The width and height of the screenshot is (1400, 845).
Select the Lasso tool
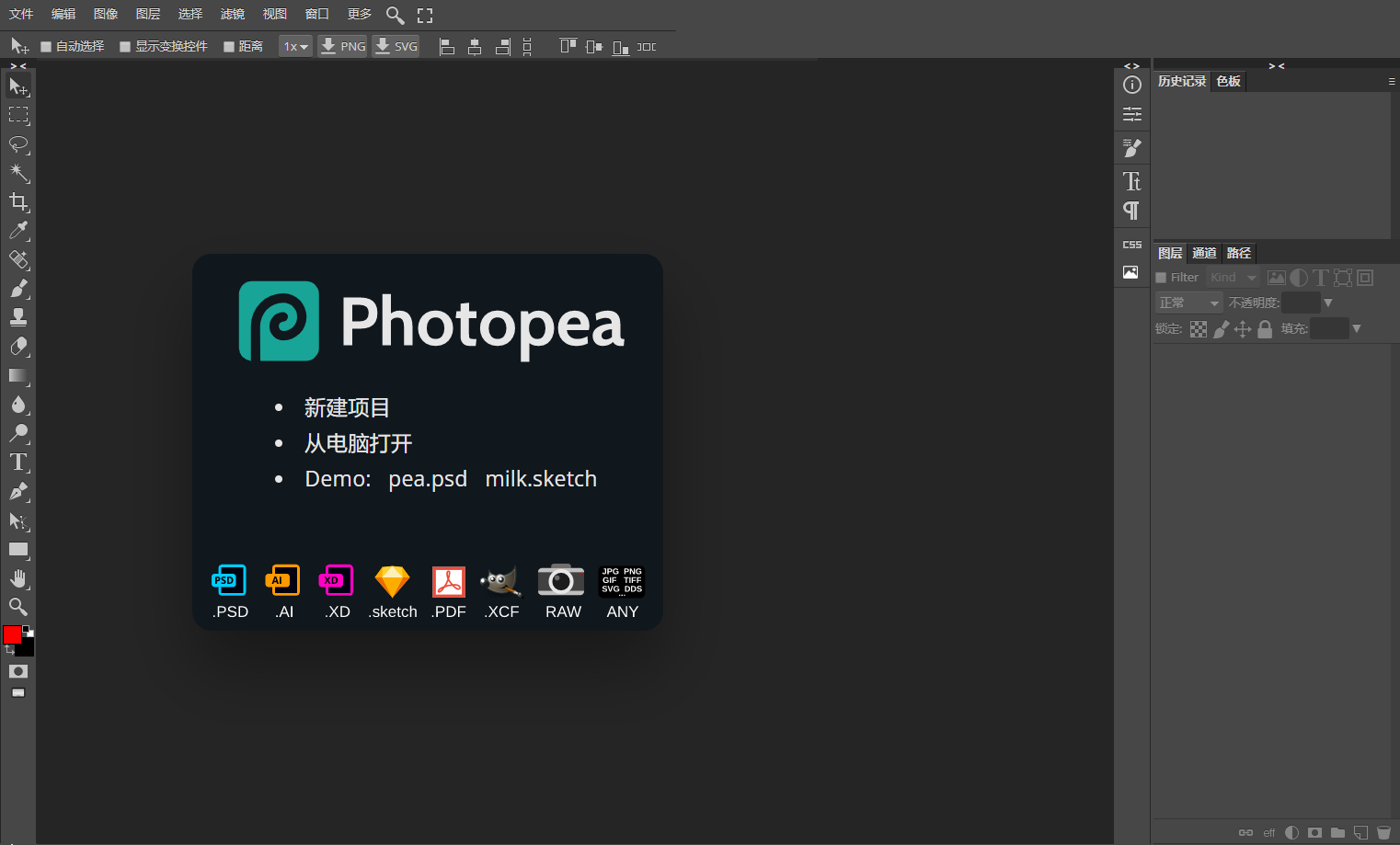tap(18, 144)
